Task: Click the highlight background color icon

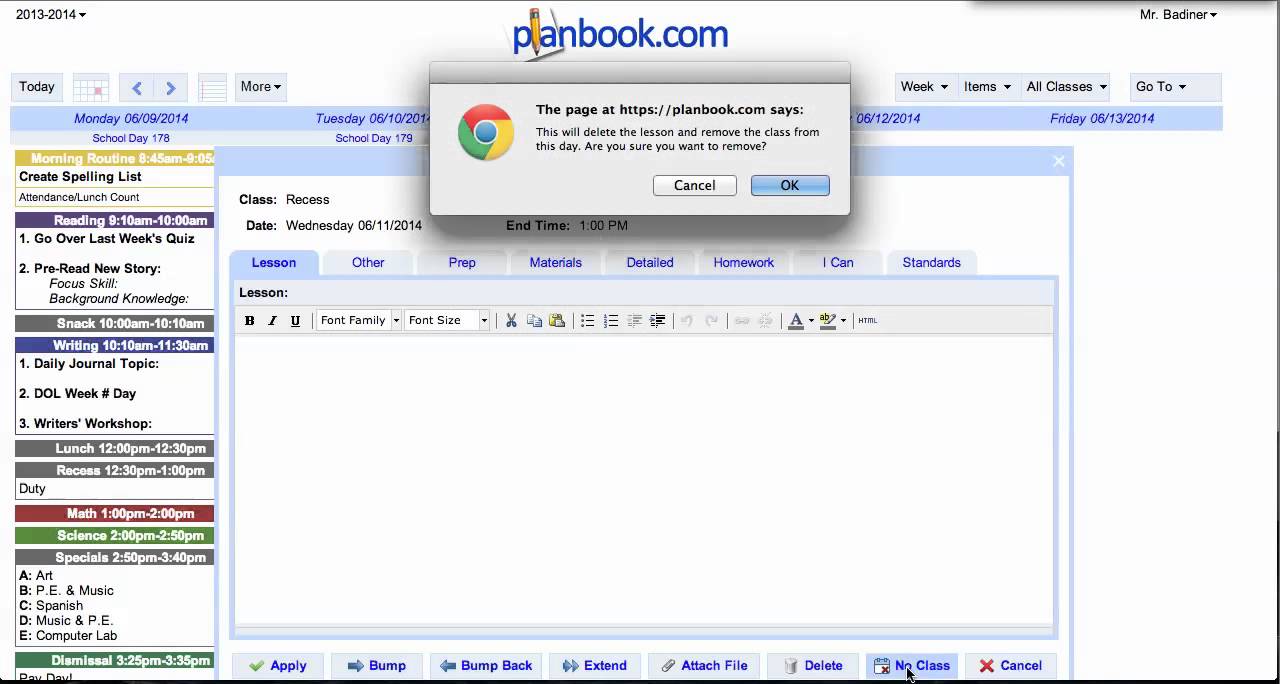Action: pos(827,321)
